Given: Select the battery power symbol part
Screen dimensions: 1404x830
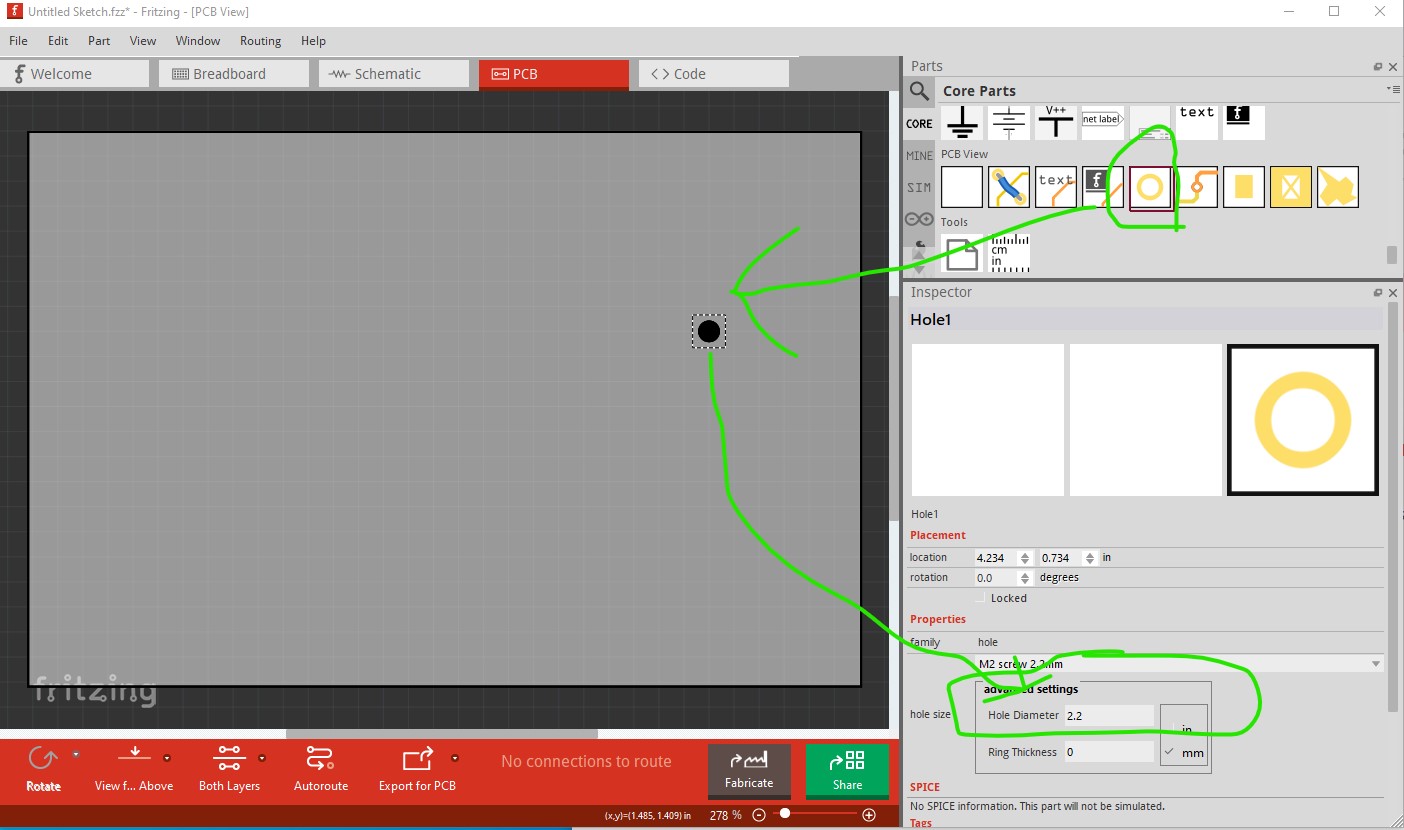Looking at the screenshot, I should pyautogui.click(x=1009, y=123).
